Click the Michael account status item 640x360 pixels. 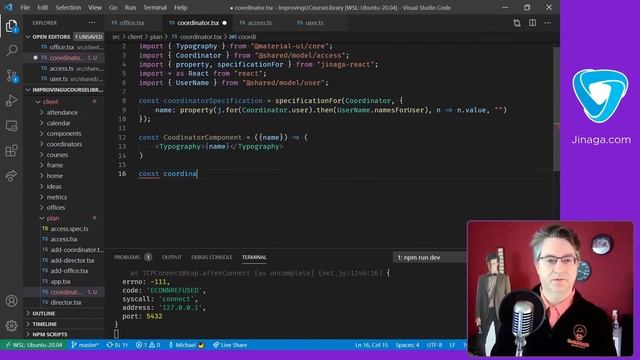point(186,345)
